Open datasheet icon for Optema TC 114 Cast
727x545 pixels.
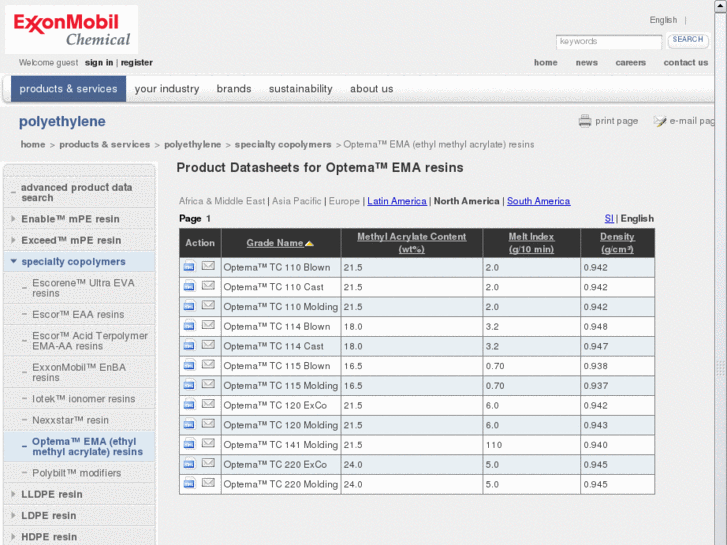pyautogui.click(x=189, y=346)
